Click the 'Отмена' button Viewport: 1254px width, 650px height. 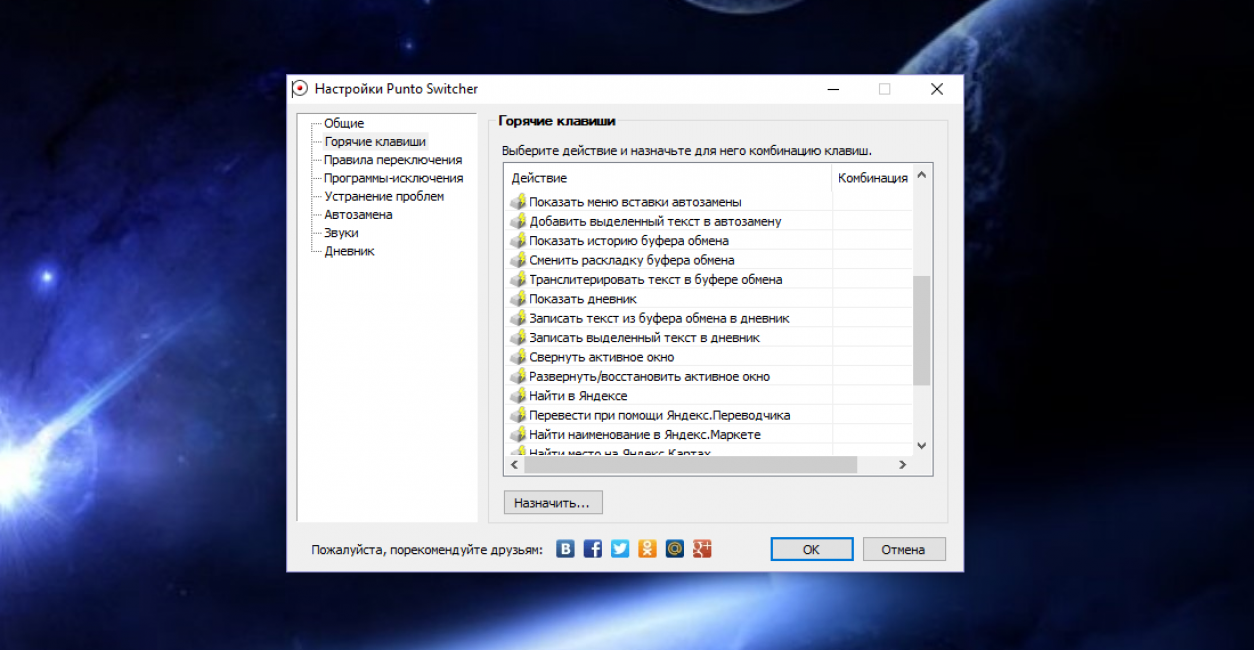tap(903, 549)
